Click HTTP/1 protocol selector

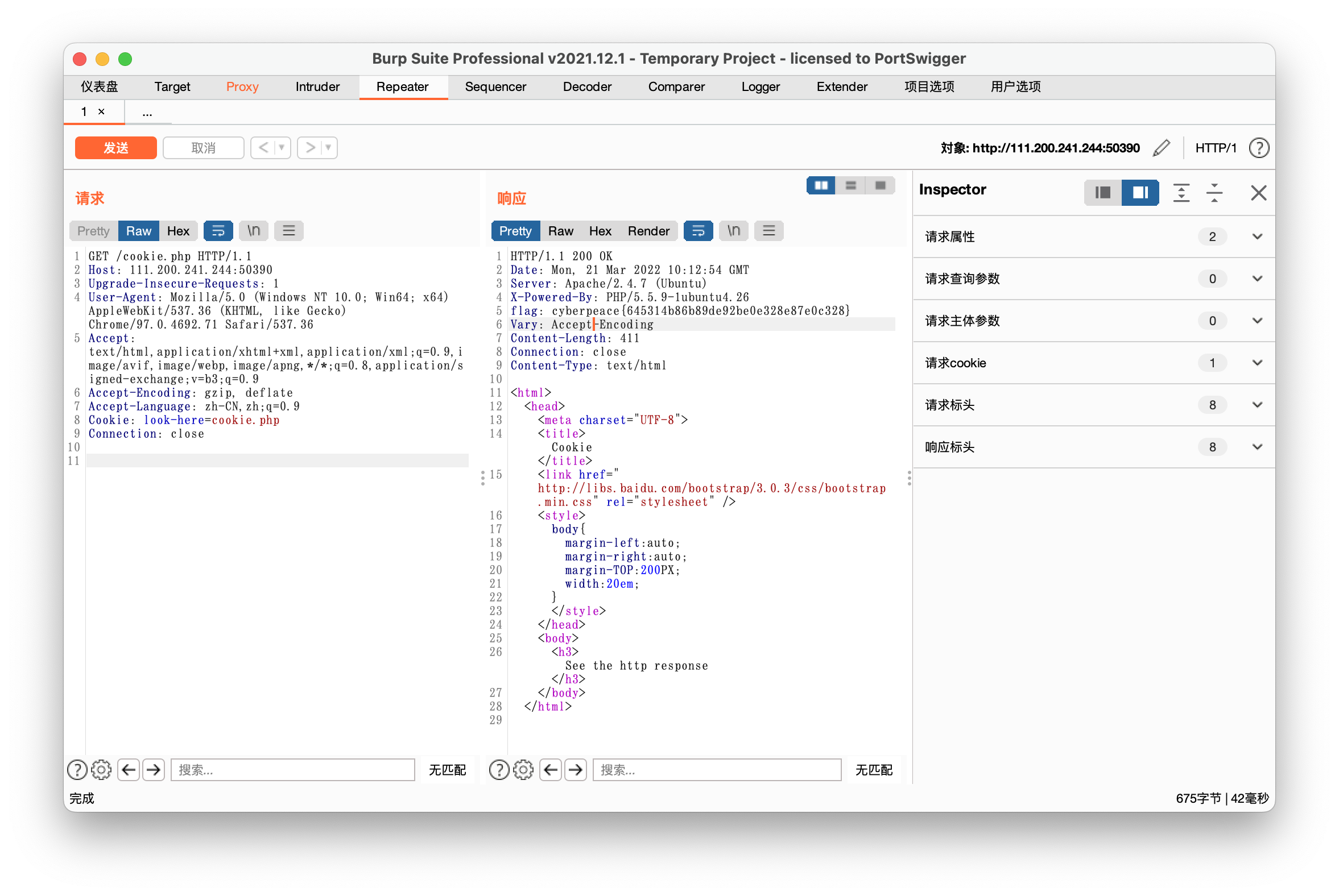[1216, 148]
